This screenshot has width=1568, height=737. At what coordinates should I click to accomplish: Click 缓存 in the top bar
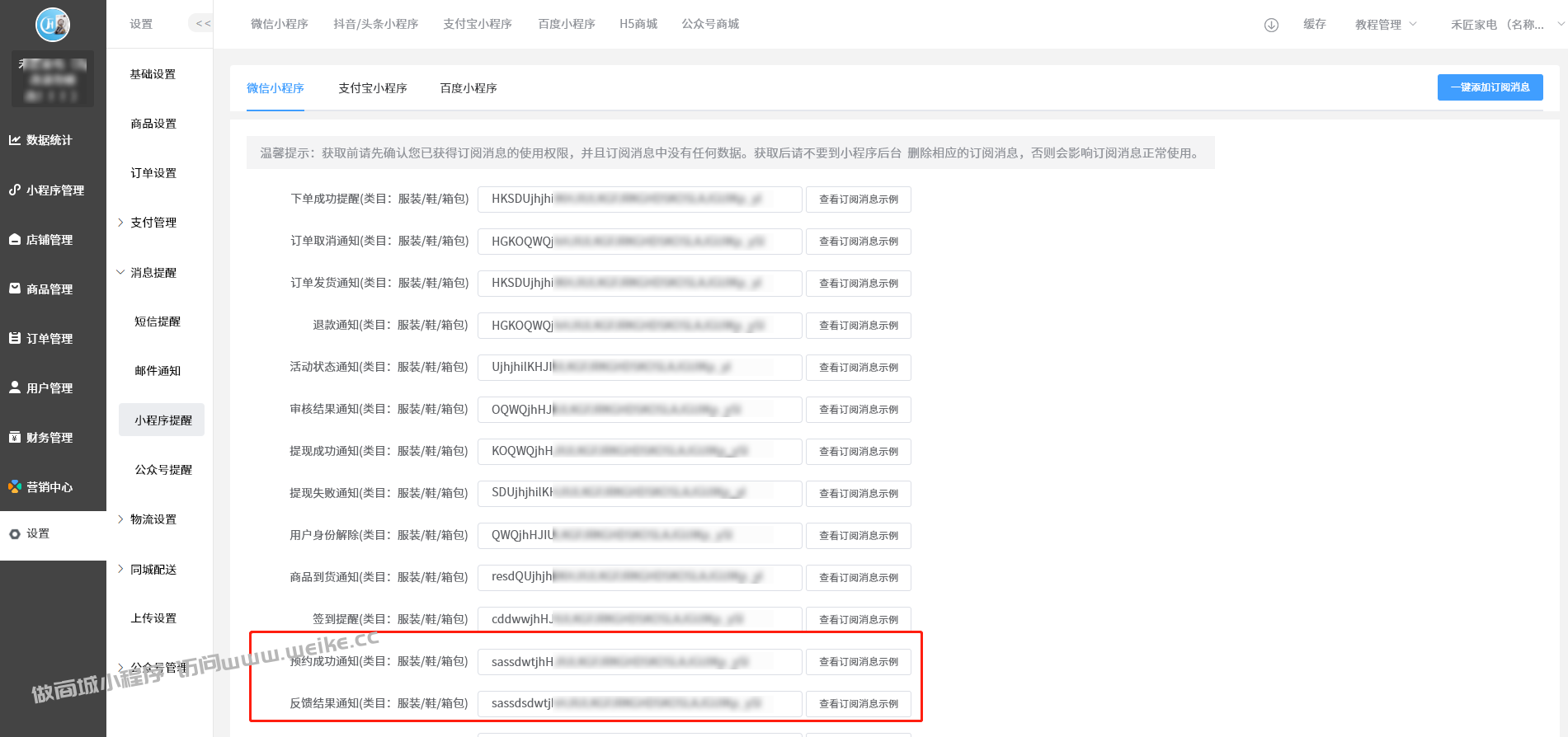click(1315, 24)
